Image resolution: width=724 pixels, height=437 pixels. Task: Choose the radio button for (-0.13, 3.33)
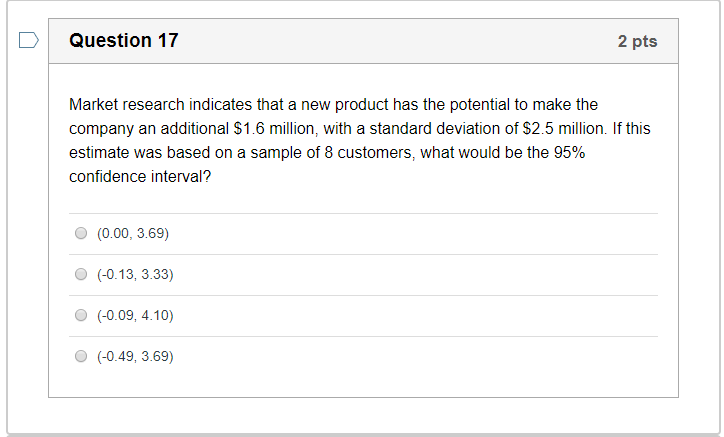point(81,274)
